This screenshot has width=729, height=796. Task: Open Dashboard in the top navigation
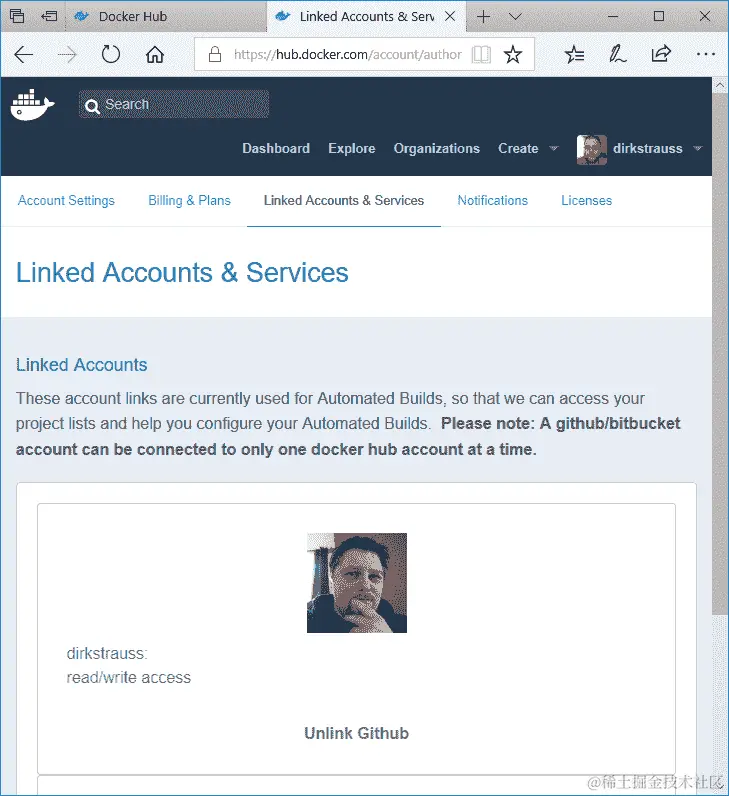pyautogui.click(x=276, y=148)
